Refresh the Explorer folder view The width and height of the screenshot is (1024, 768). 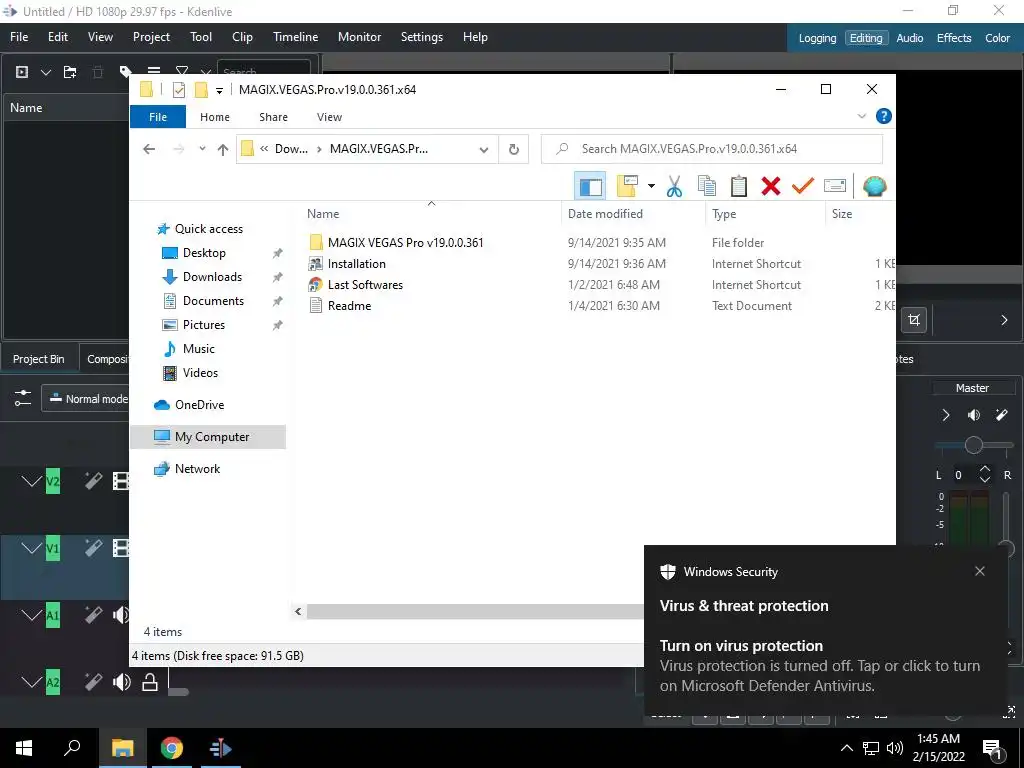[x=514, y=150]
